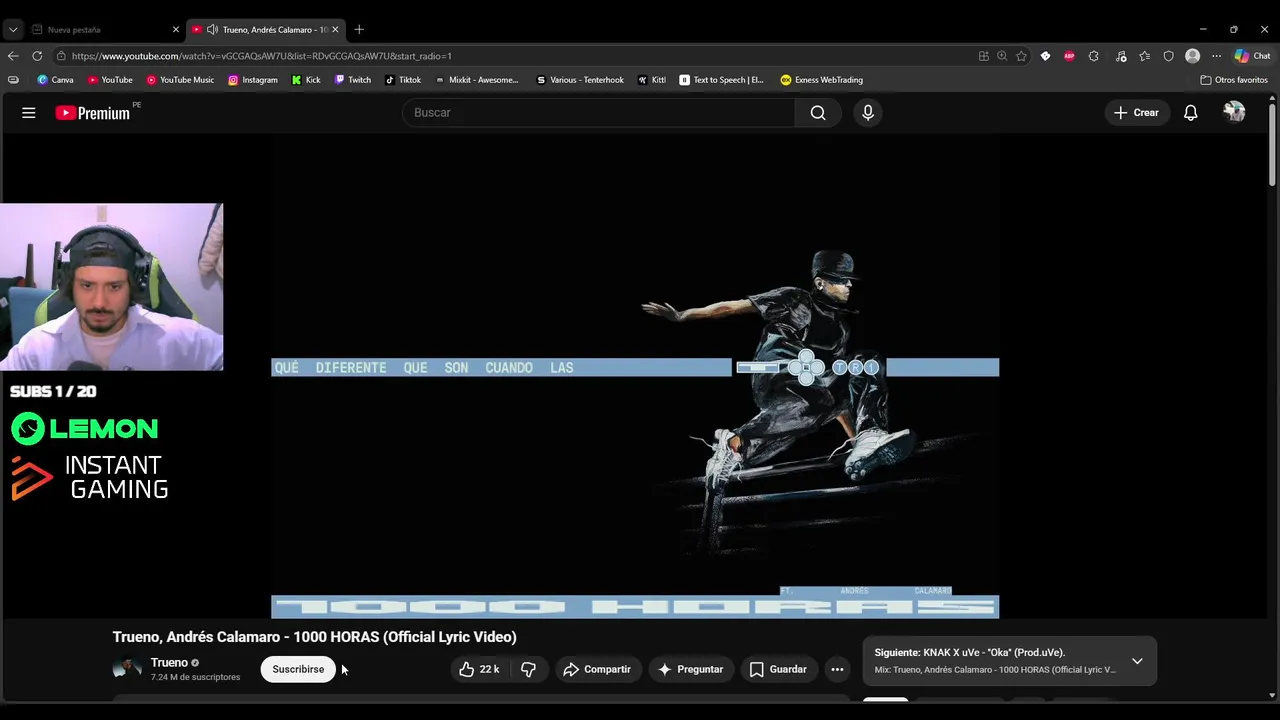Screen dimensions: 1280x720
Task: Open a new tab with plus button
Action: [x=359, y=30]
